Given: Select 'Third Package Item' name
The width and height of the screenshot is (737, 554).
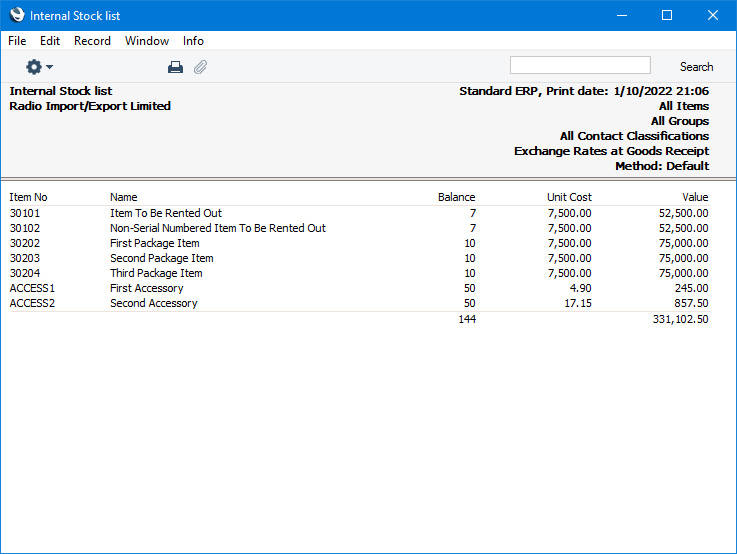Looking at the screenshot, I should [156, 273].
